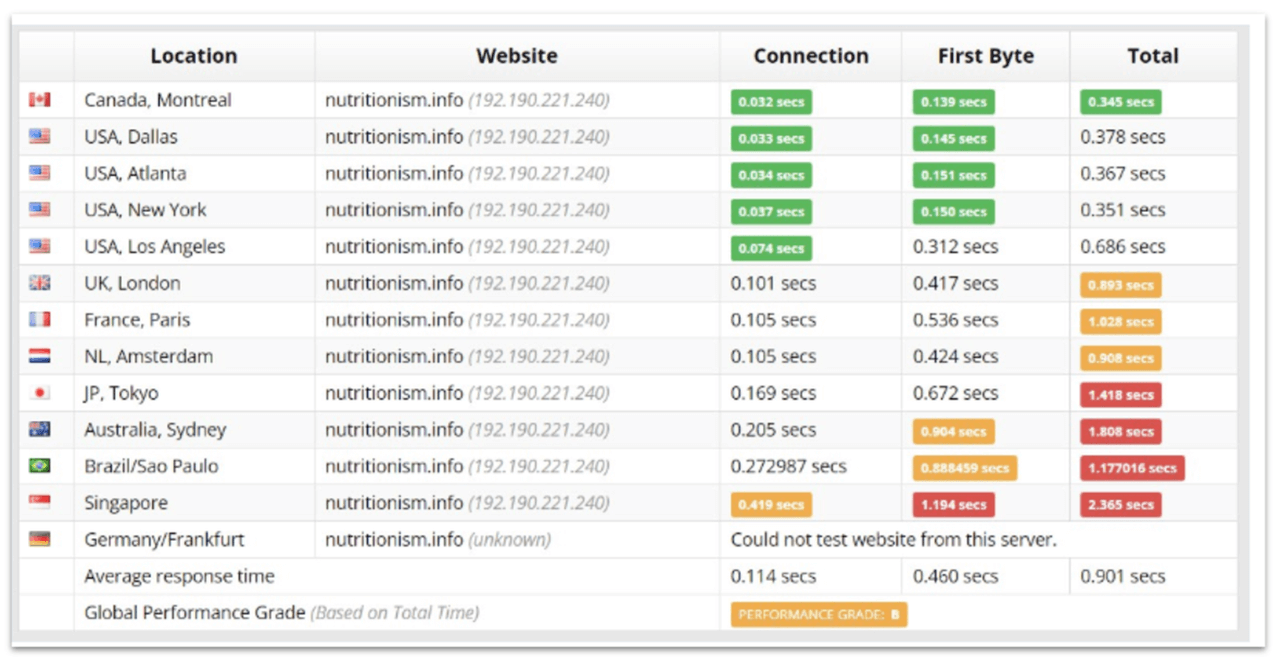Click the Netherlands flag icon for Amsterdam
The width and height of the screenshot is (1280, 661).
tap(40, 356)
